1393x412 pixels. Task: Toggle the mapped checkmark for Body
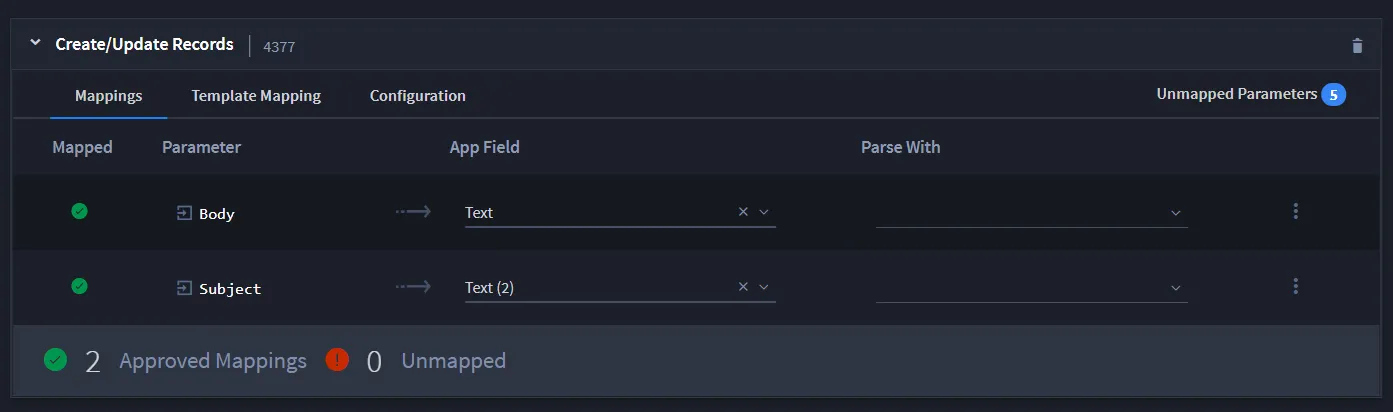point(80,211)
